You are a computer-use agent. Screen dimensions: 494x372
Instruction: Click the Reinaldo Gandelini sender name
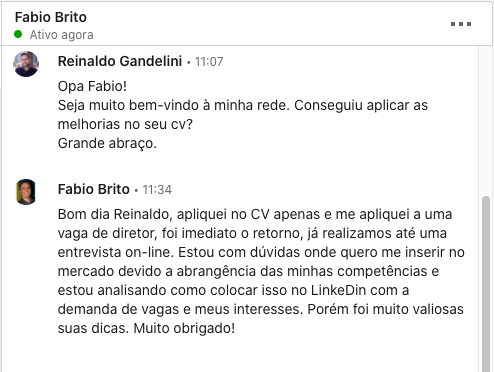(120, 61)
